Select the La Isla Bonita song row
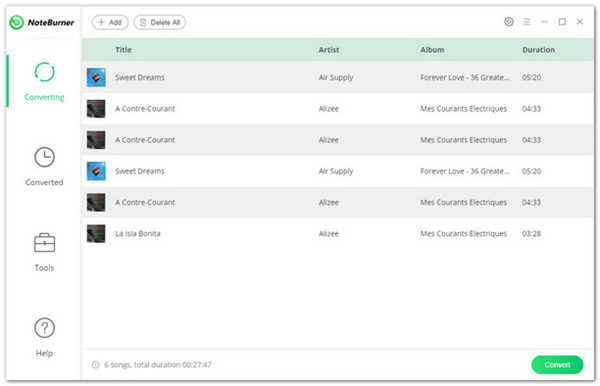This screenshot has width=600, height=386. pos(338,233)
